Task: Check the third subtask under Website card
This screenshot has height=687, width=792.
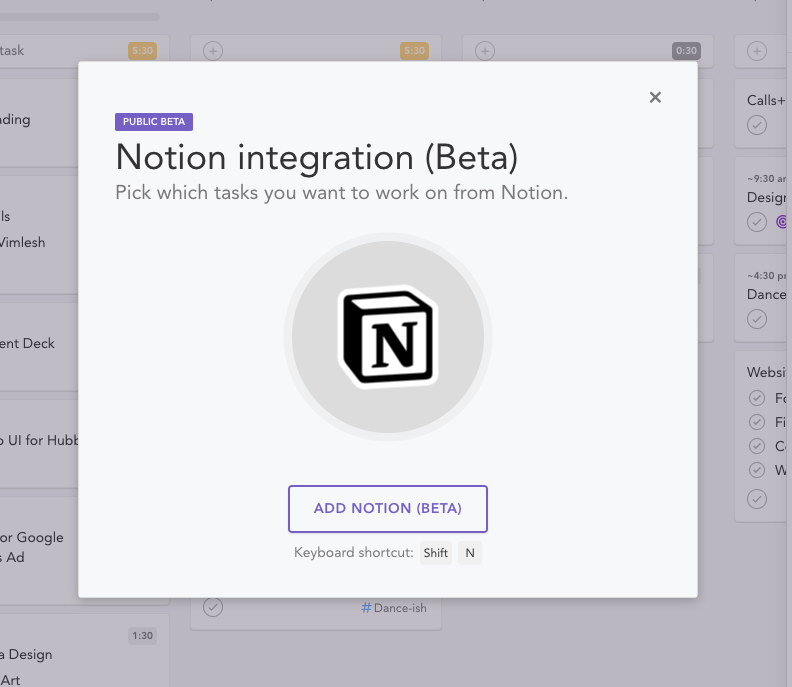Action: click(757, 446)
